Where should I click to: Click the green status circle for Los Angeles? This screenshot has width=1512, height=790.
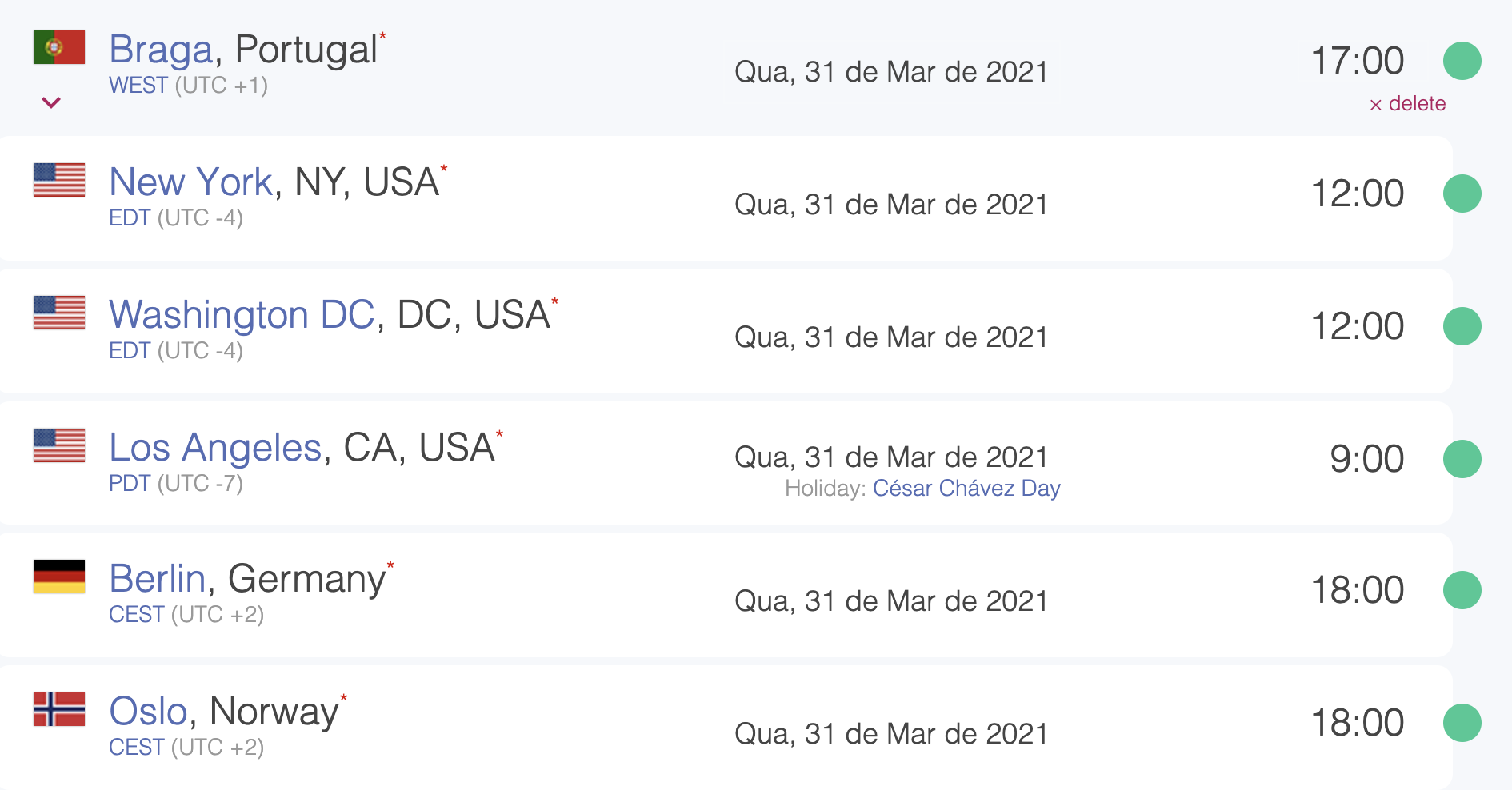1463,457
